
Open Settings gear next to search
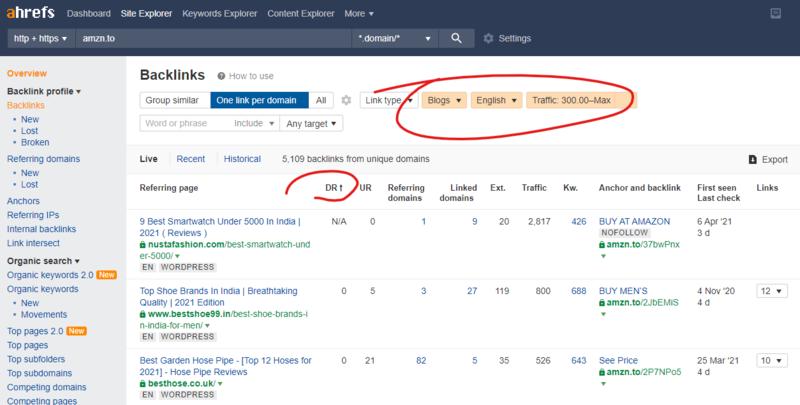[x=488, y=38]
